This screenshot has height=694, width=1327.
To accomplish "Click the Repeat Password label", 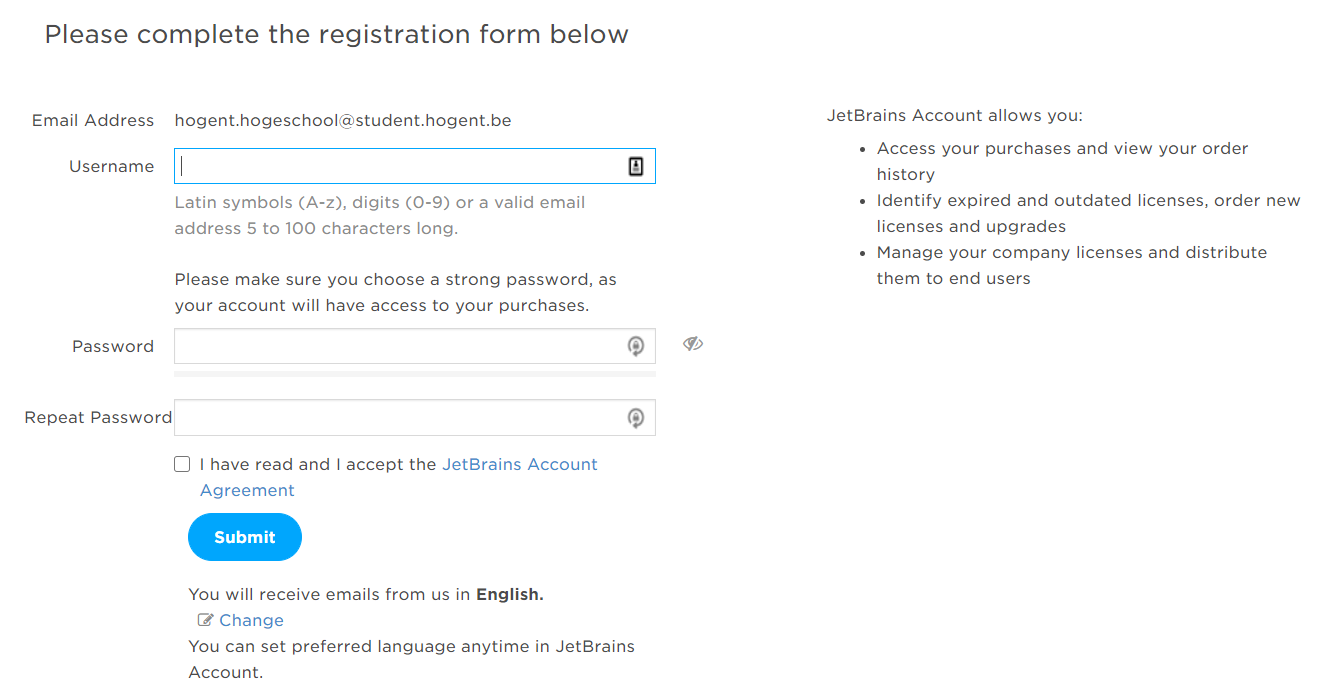I will 98,418.
